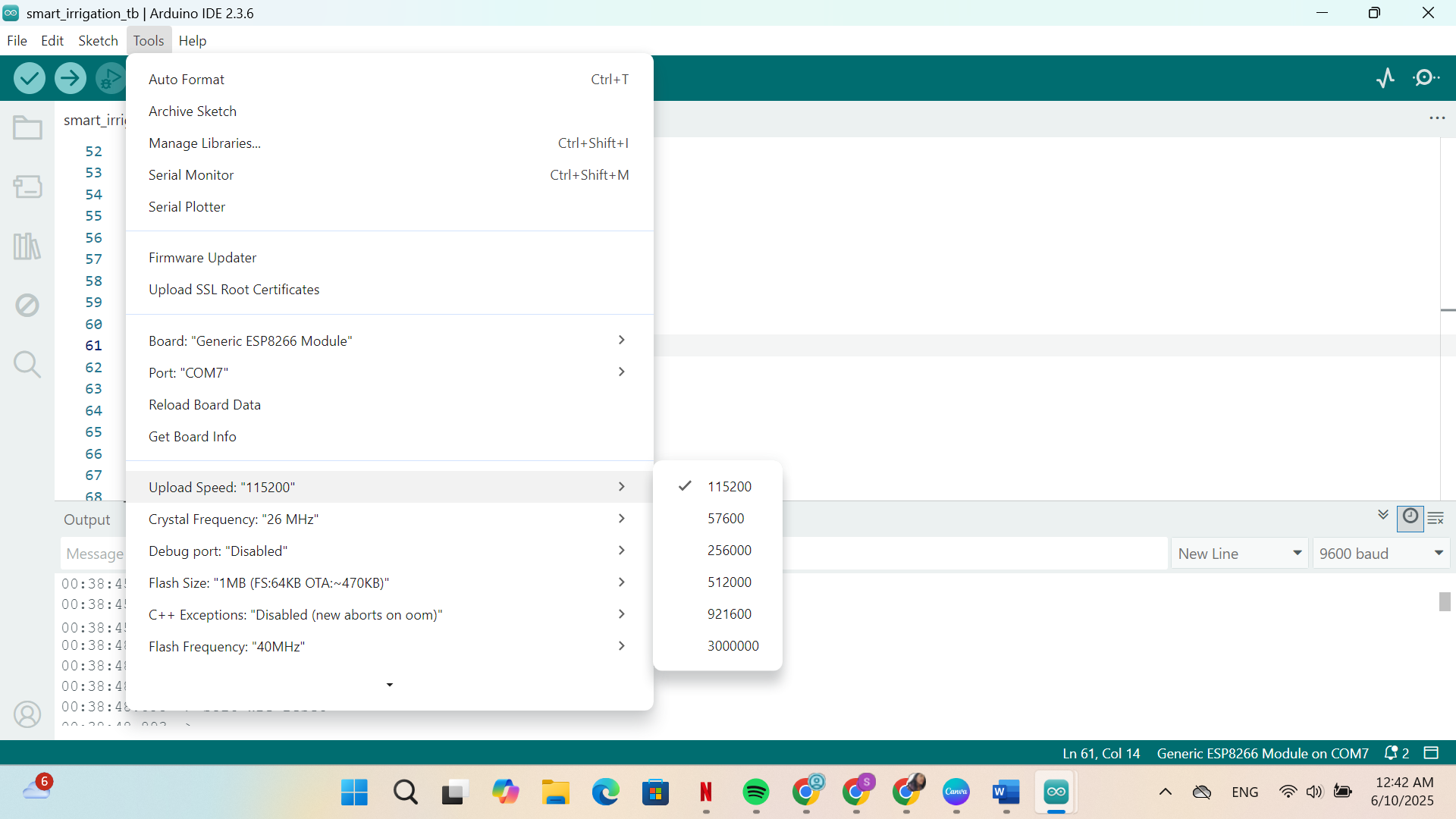Open the Sketchbook folder sidebar icon
The height and width of the screenshot is (819, 1456).
(x=27, y=127)
